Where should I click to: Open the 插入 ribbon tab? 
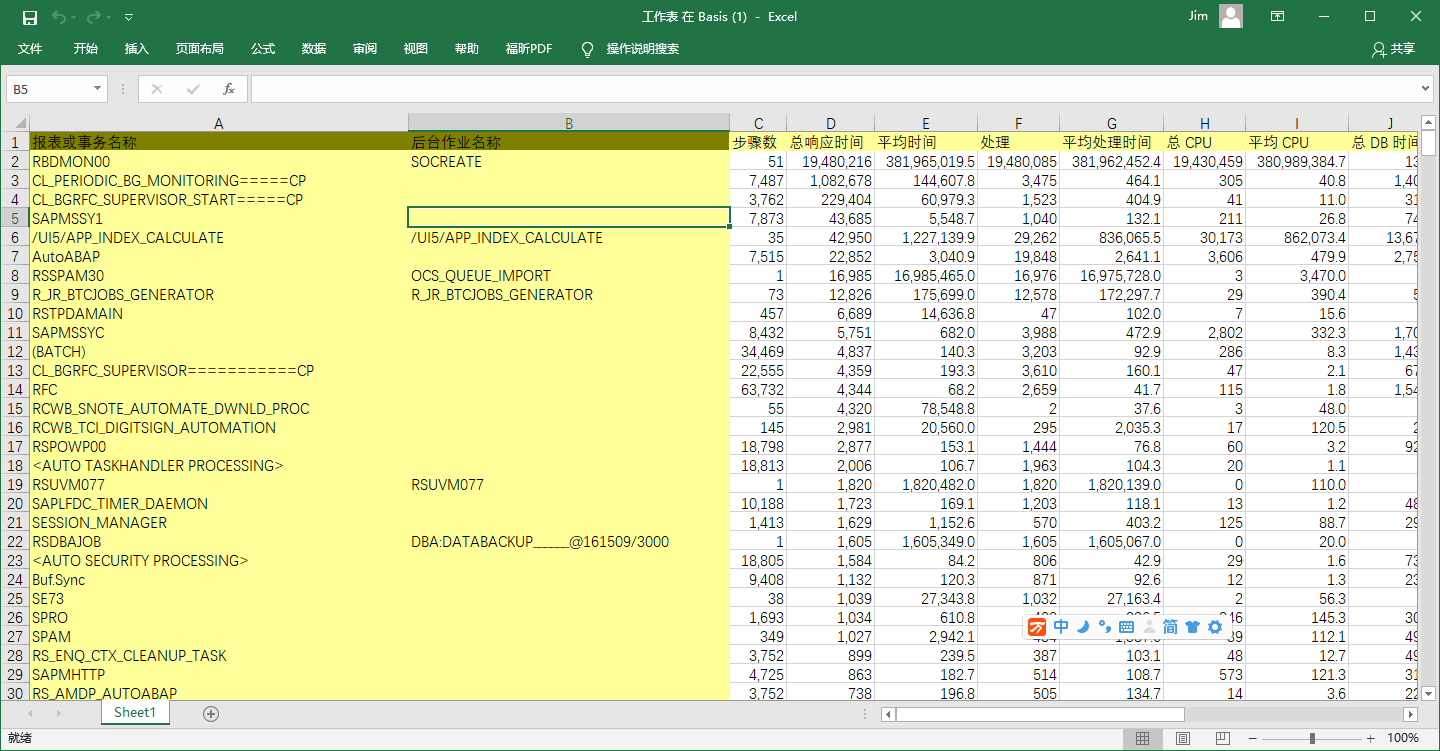pos(137,49)
